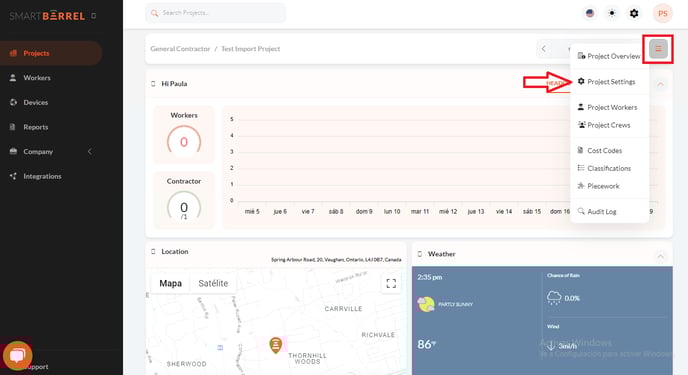Change language via the US flag icon

point(590,13)
